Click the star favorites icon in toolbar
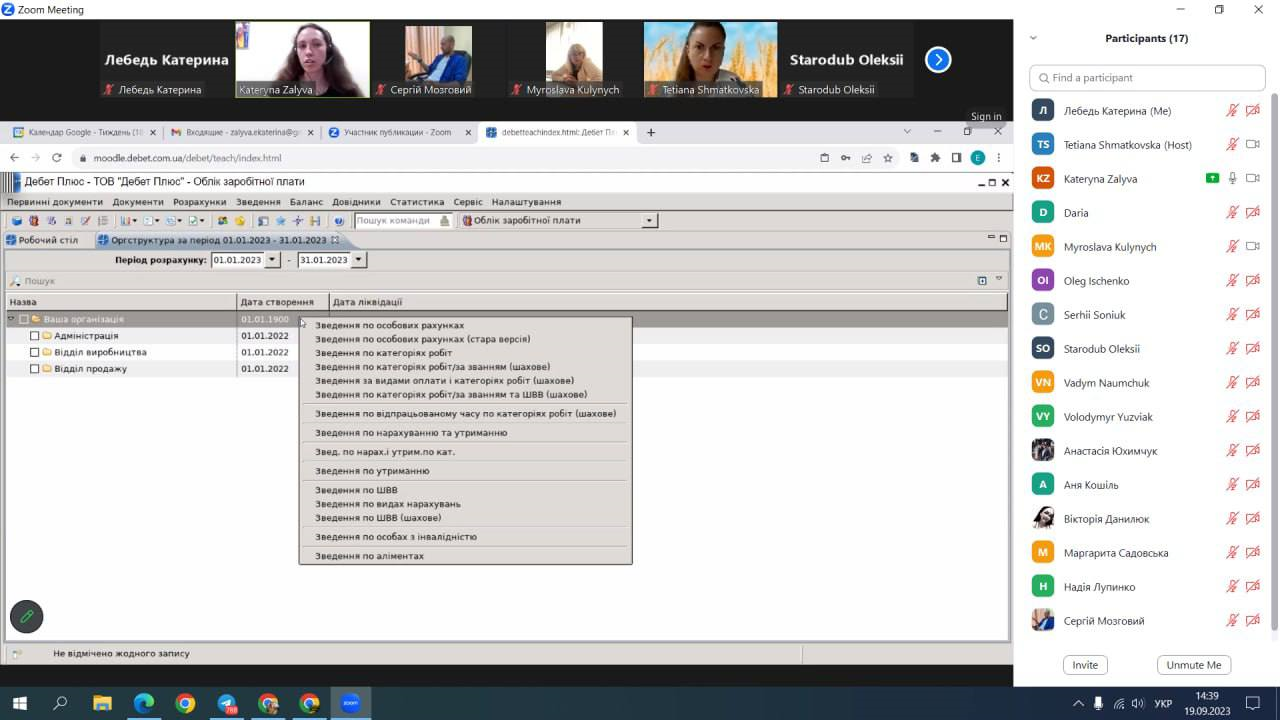 coord(280,221)
